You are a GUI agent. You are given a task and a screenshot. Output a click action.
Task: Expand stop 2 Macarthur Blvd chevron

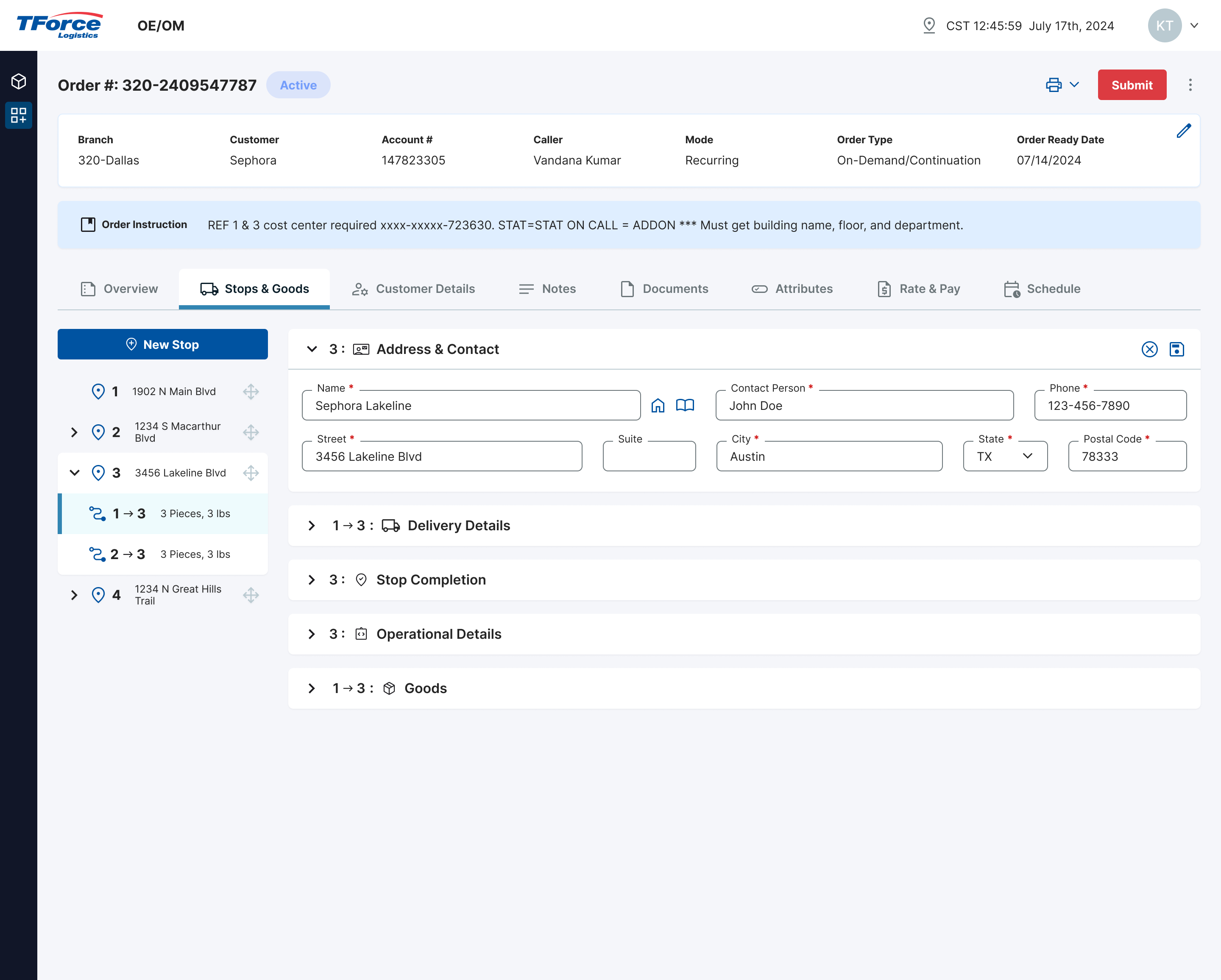tap(74, 432)
